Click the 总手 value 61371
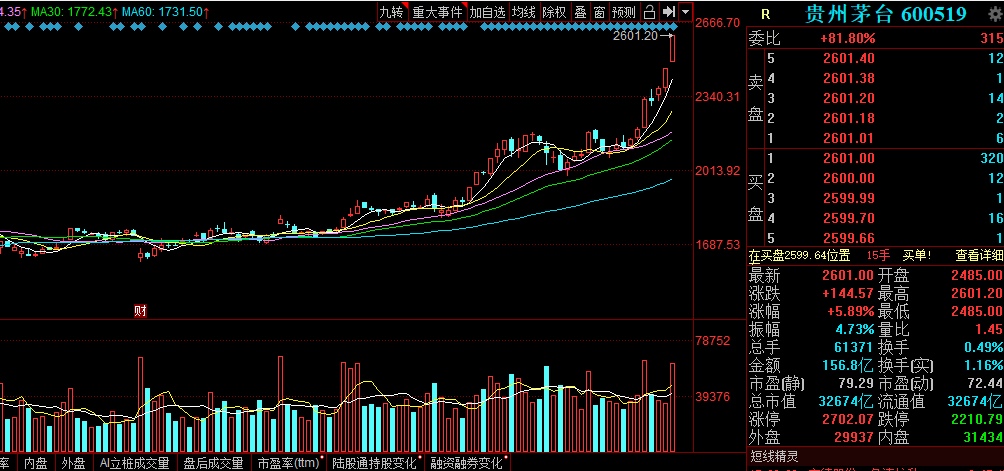The height and width of the screenshot is (471, 1004). (853, 347)
